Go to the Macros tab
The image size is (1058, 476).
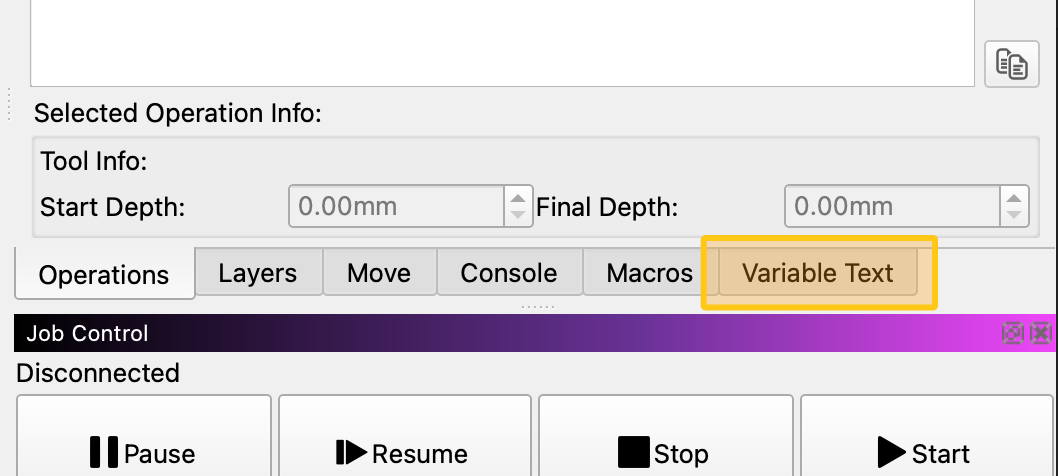(x=649, y=273)
